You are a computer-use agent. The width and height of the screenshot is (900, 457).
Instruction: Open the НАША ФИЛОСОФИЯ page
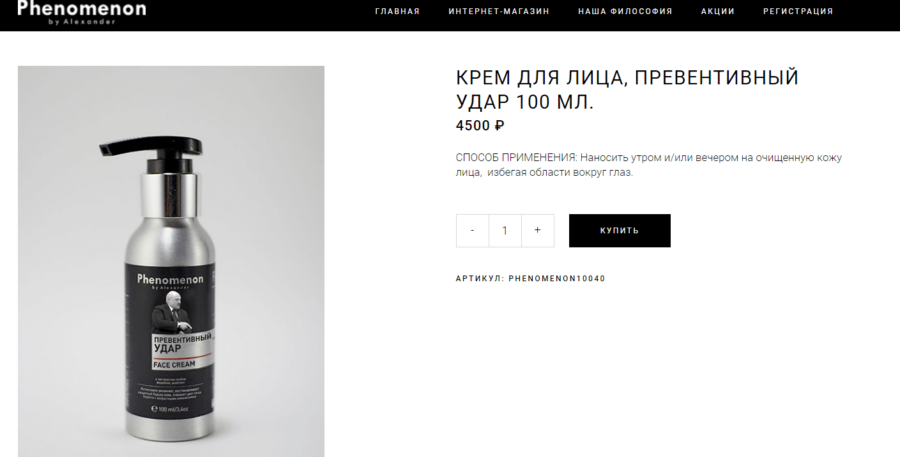point(625,11)
